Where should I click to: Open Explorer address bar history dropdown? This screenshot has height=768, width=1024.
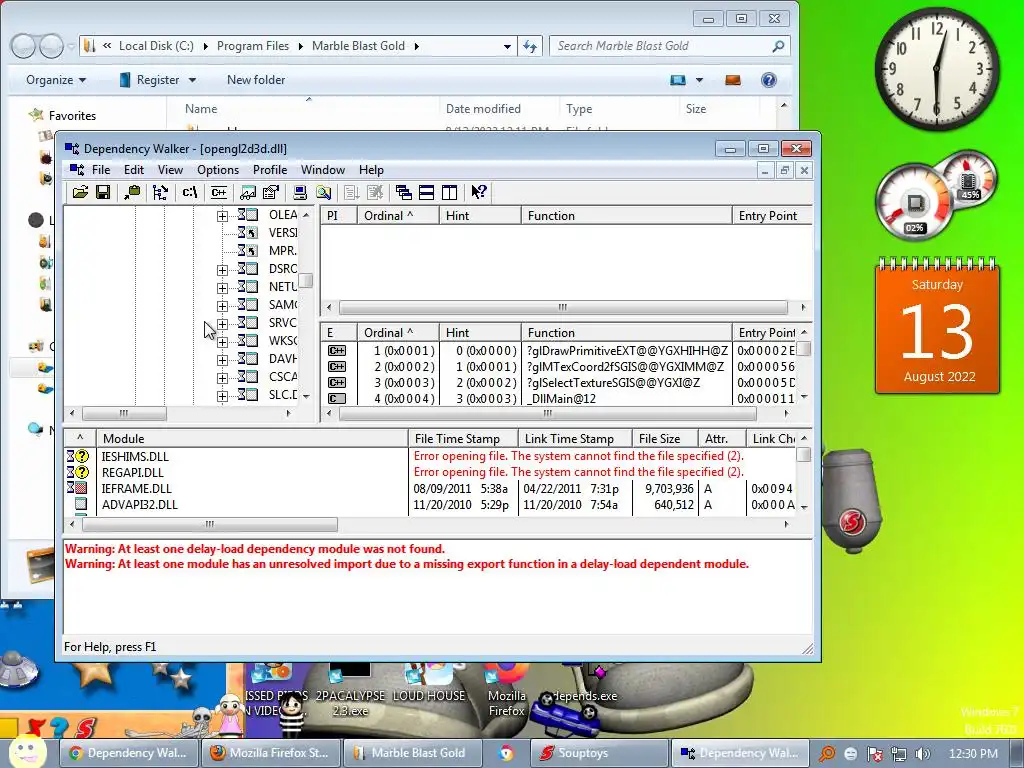[507, 46]
